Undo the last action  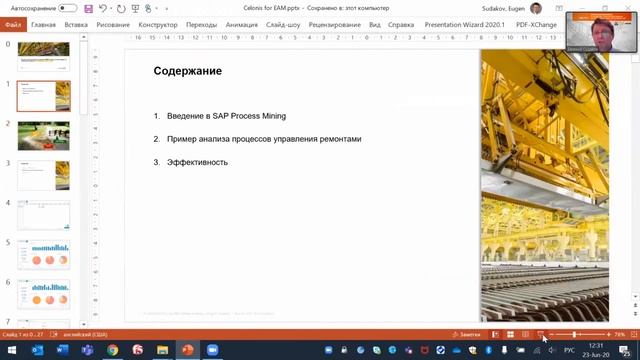click(103, 8)
